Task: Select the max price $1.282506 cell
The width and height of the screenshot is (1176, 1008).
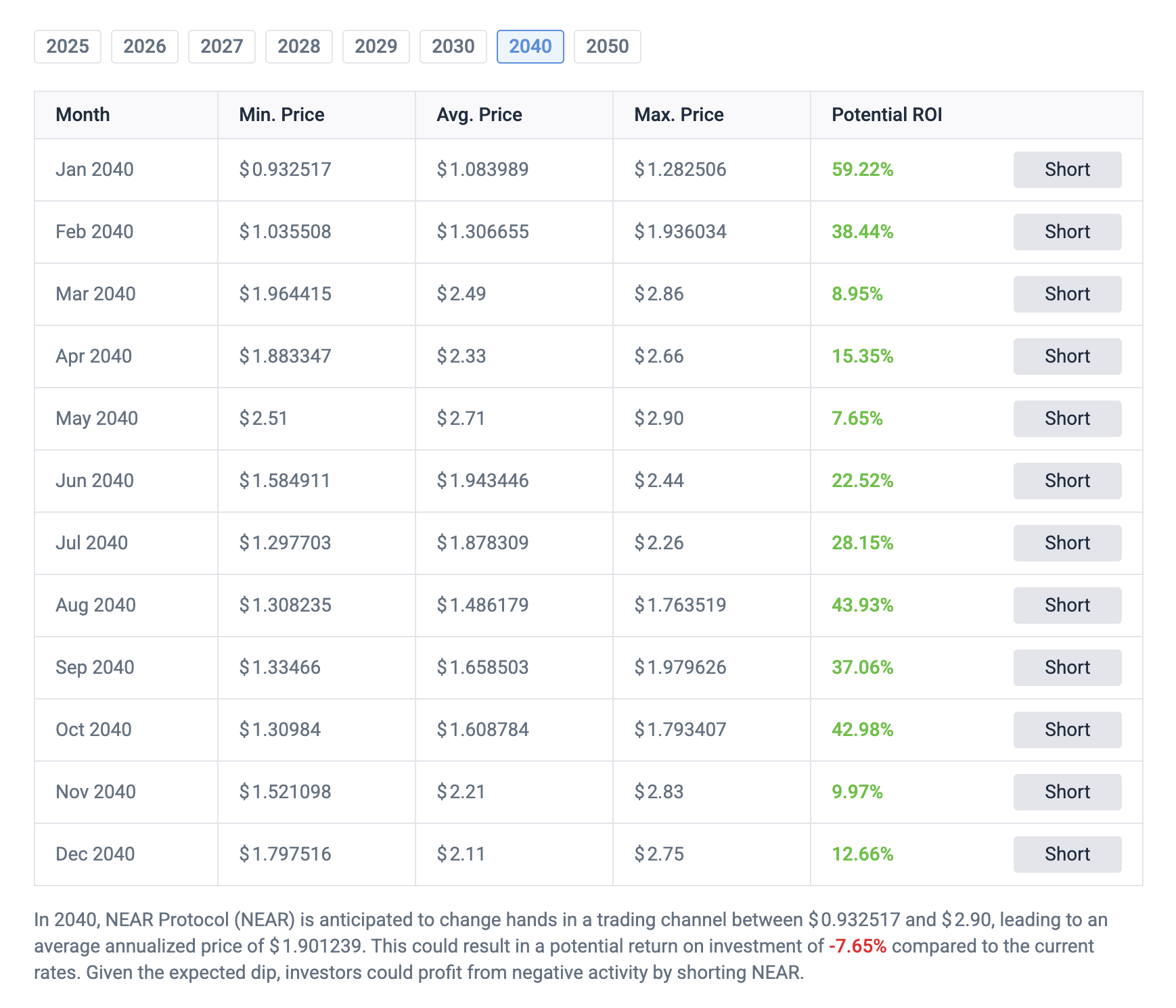Action: coord(712,170)
